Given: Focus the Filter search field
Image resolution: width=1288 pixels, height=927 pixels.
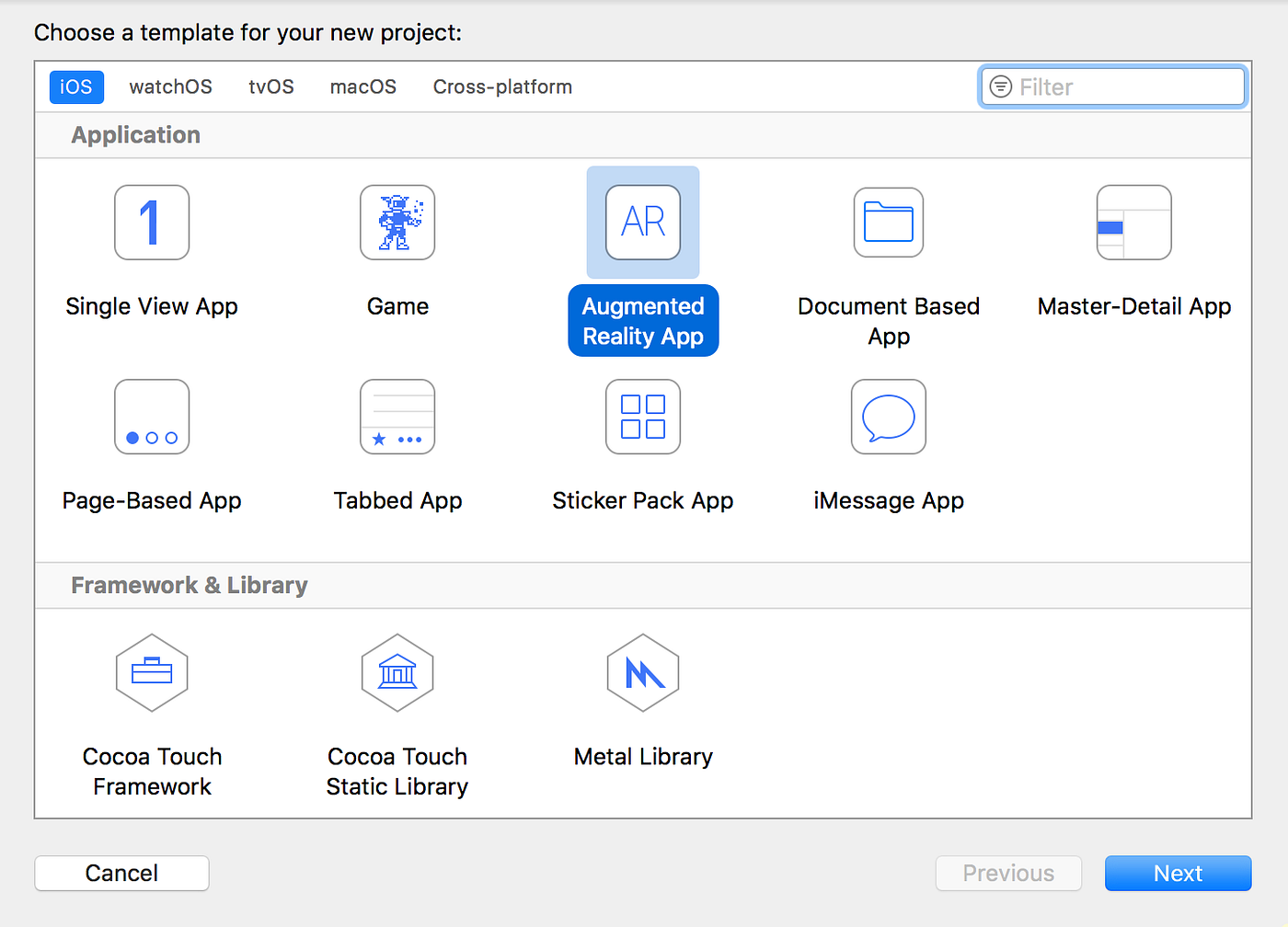Looking at the screenshot, I should click(x=1113, y=86).
